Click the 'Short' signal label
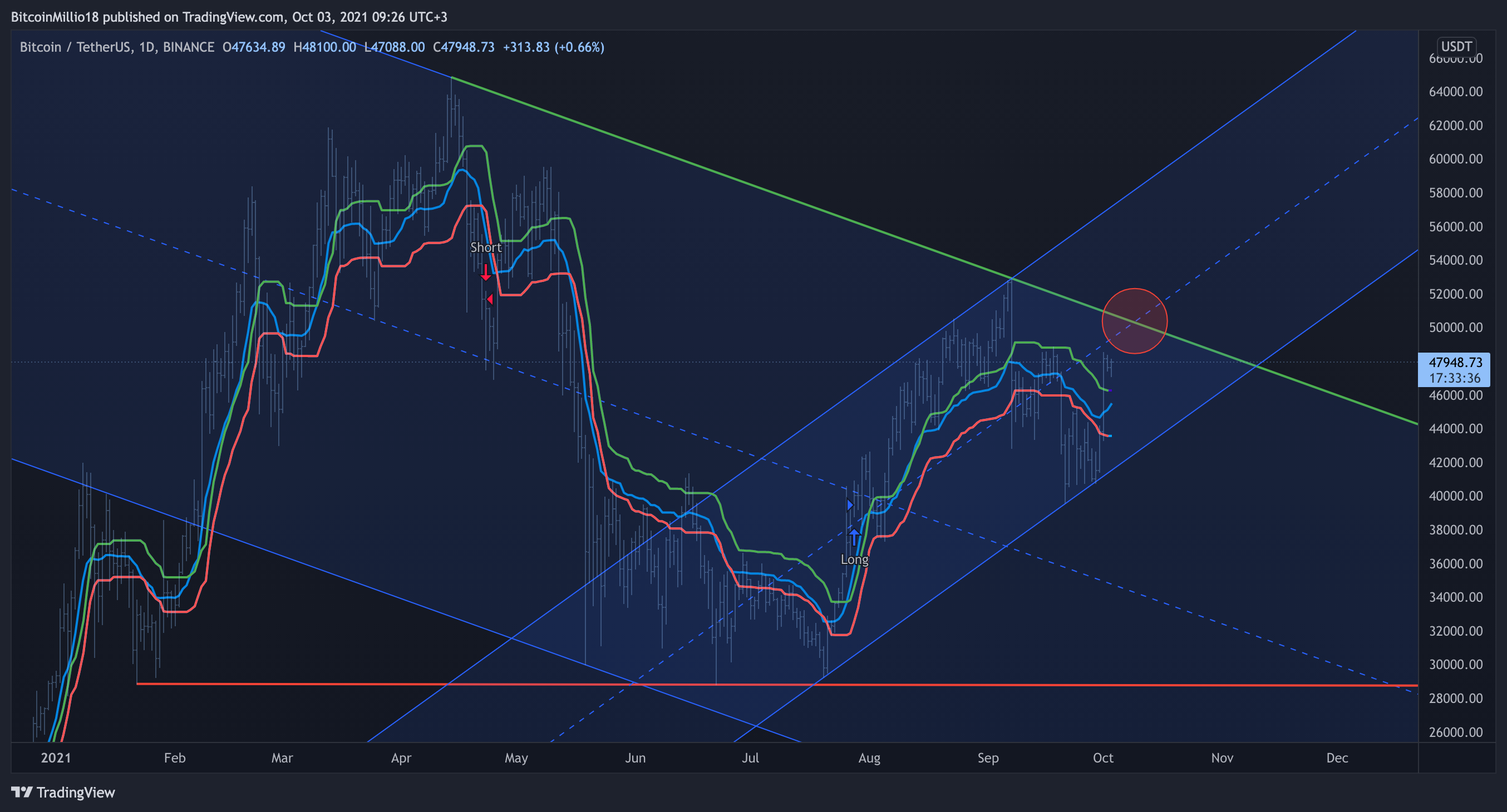 pos(486,247)
